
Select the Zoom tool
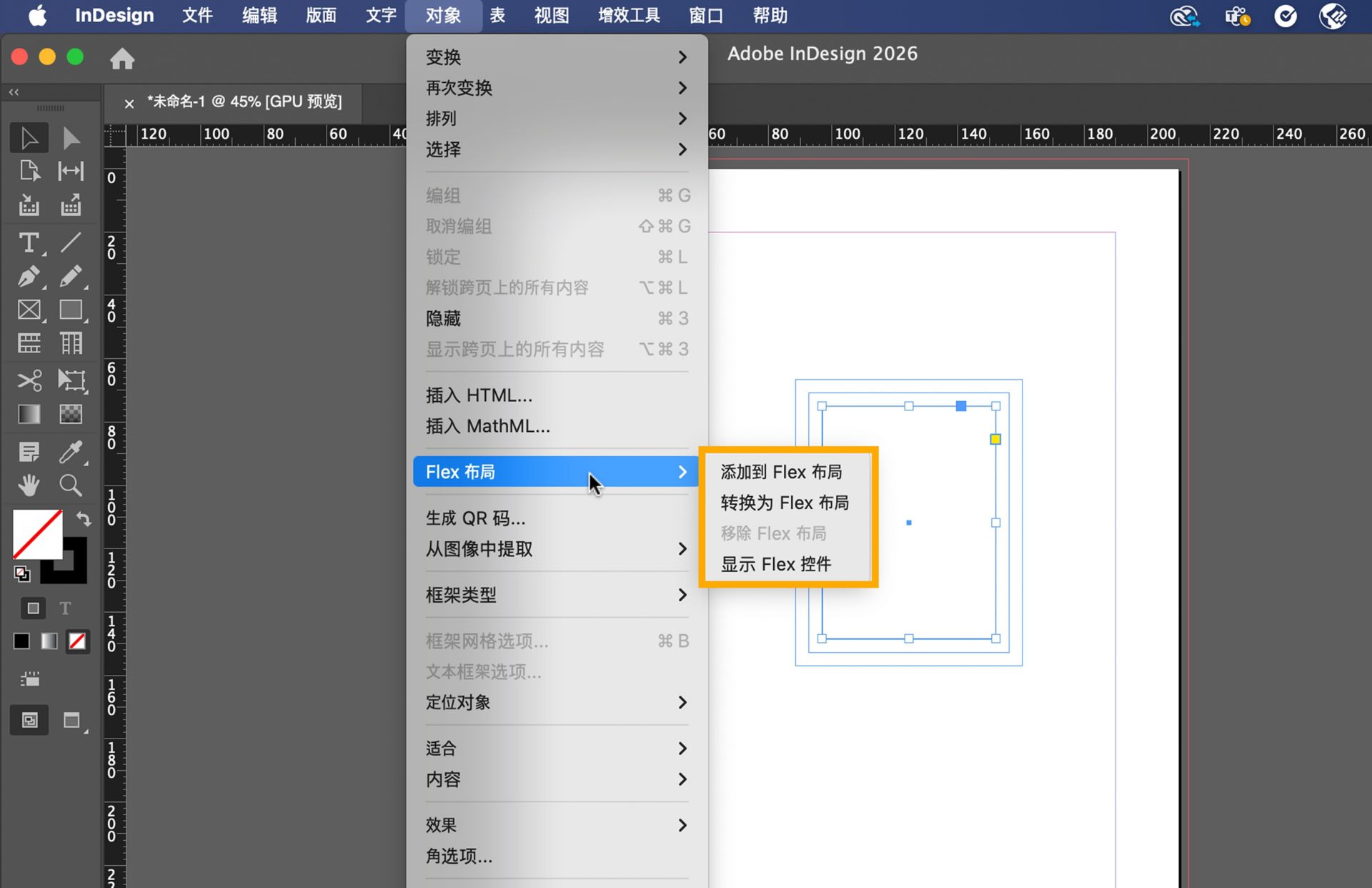pos(71,485)
